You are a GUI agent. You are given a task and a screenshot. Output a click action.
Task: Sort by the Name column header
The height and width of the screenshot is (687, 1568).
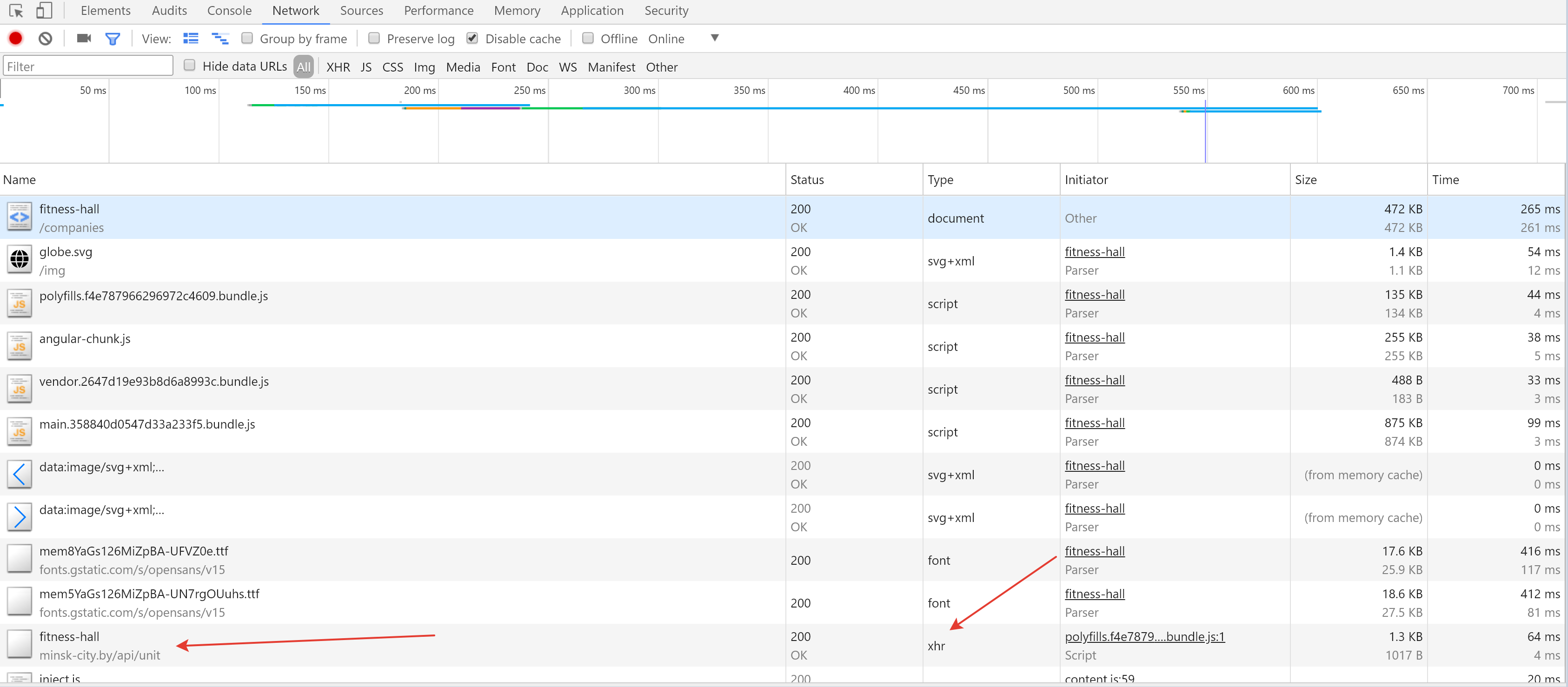pos(392,179)
